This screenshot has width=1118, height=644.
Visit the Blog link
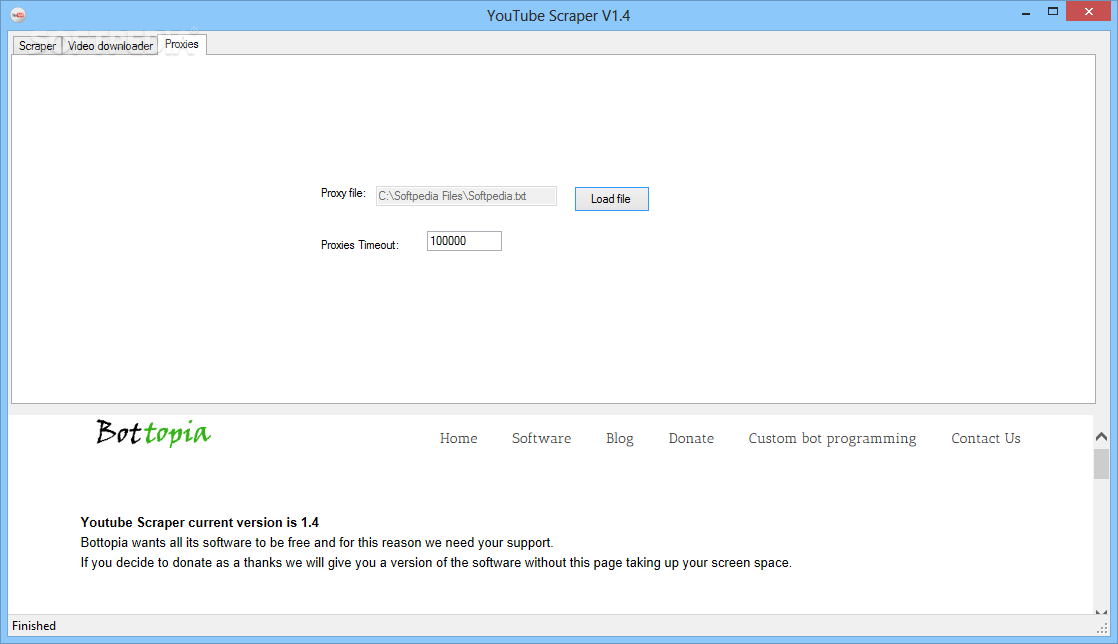620,439
